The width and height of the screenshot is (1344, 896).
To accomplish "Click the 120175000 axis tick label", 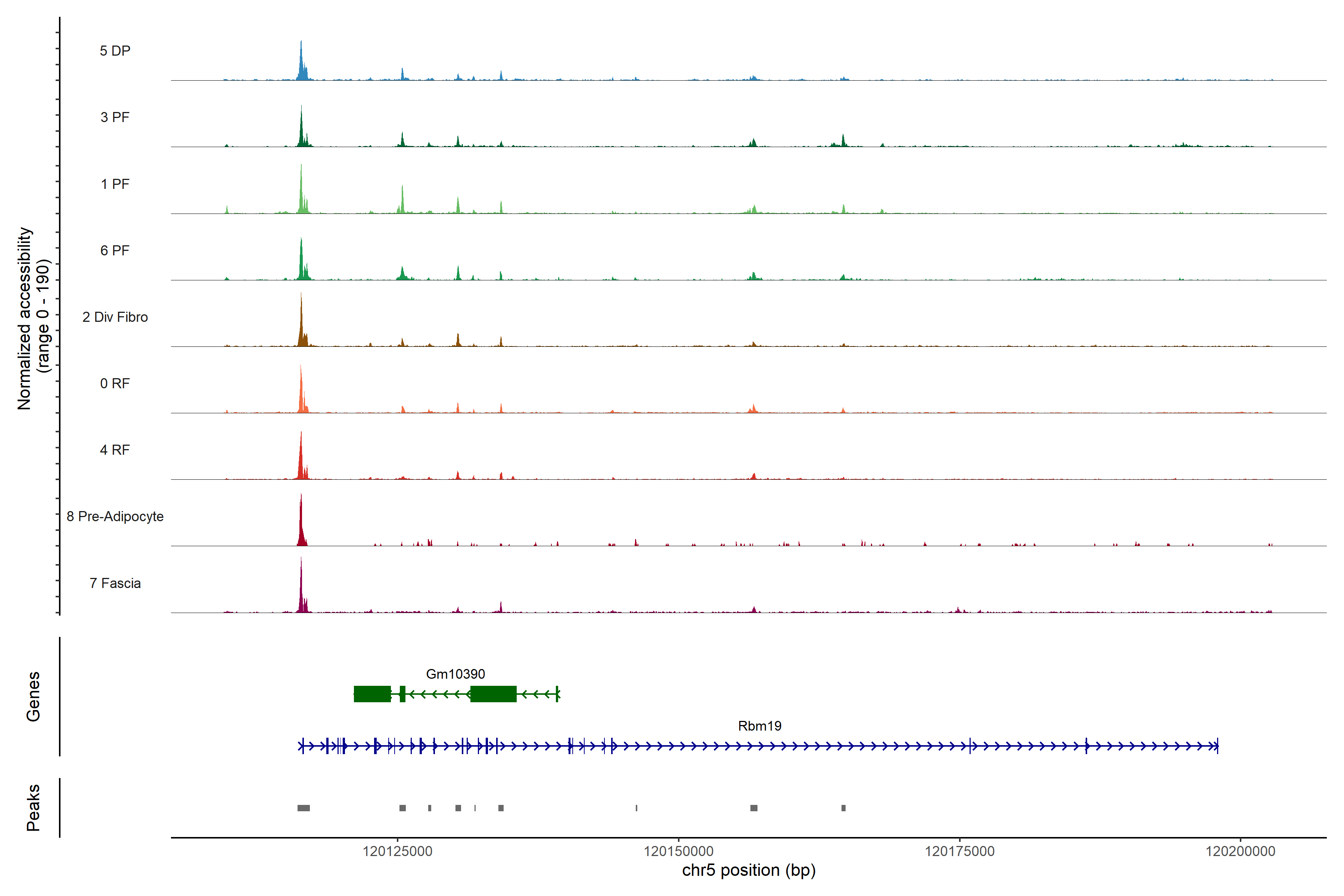I will click(x=959, y=852).
